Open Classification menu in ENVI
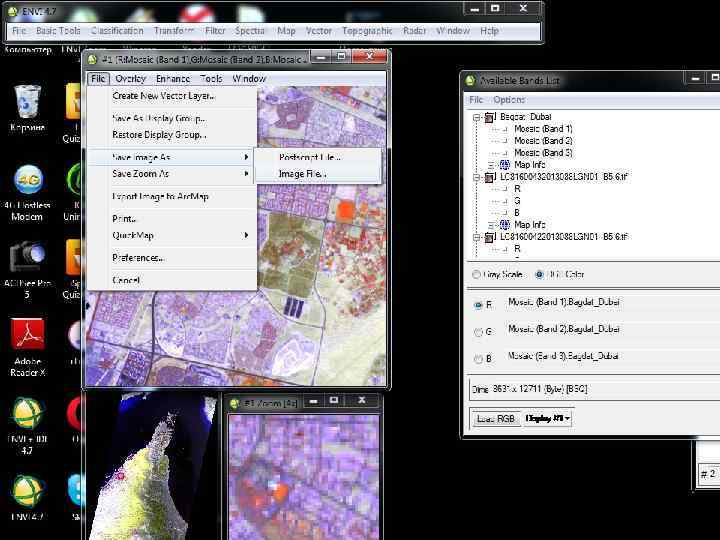 (x=117, y=31)
